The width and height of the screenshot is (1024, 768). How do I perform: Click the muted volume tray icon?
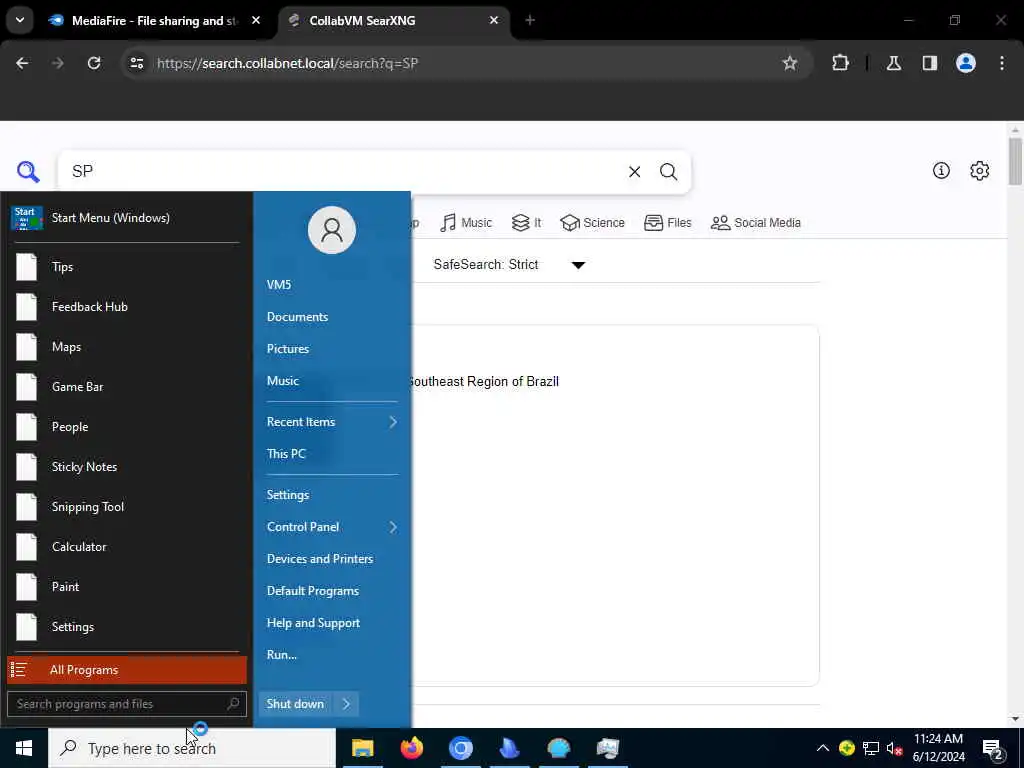point(894,748)
